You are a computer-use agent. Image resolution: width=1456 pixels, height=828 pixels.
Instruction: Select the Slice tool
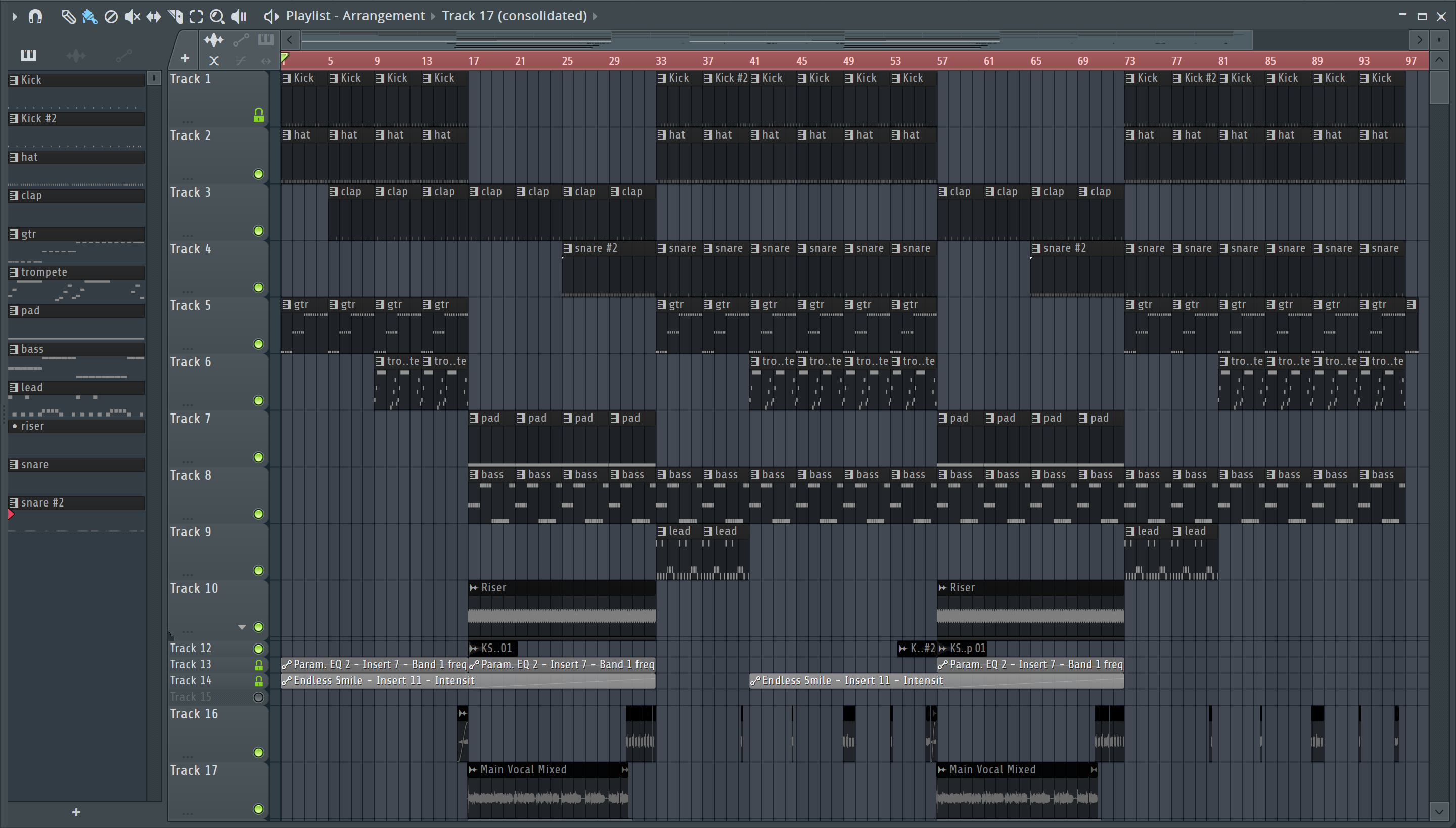(175, 17)
